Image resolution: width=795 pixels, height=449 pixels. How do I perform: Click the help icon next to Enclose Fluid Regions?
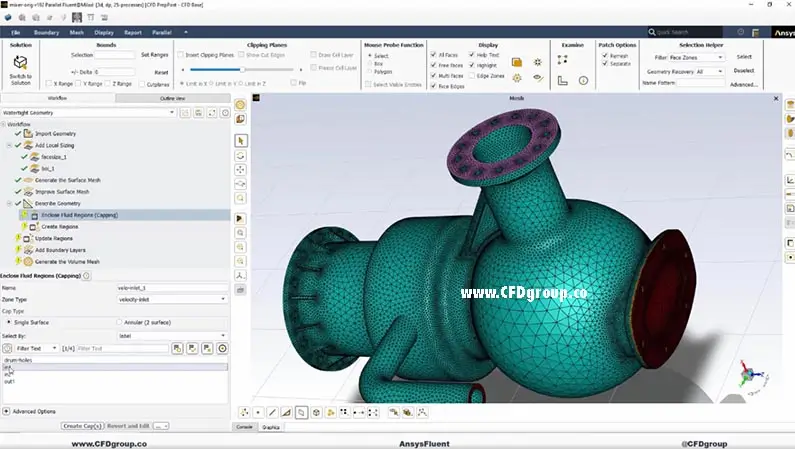coord(87,276)
